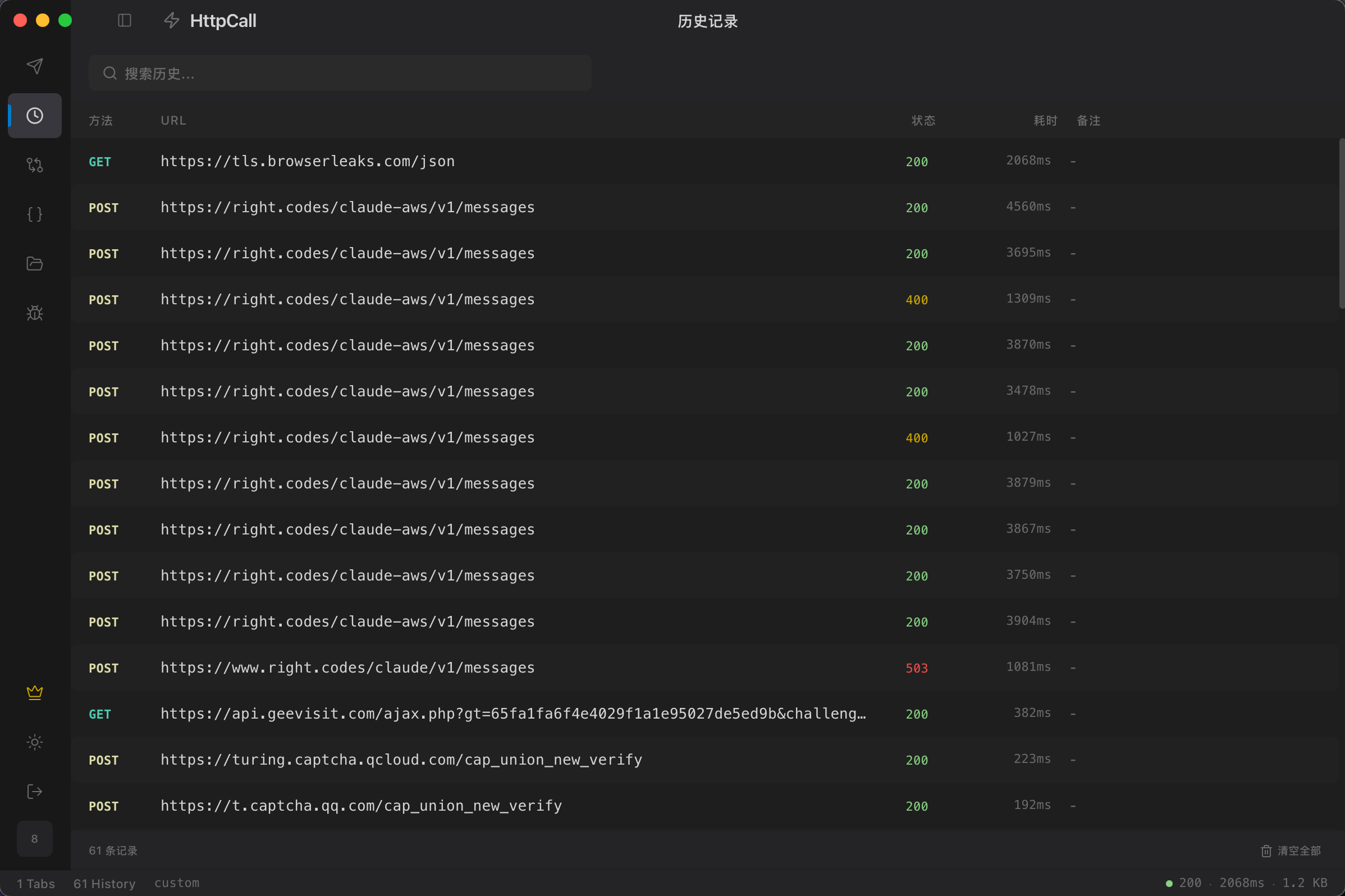Click the 1 Tabs status bar item
Viewport: 1345px width, 896px height.
pyautogui.click(x=36, y=884)
